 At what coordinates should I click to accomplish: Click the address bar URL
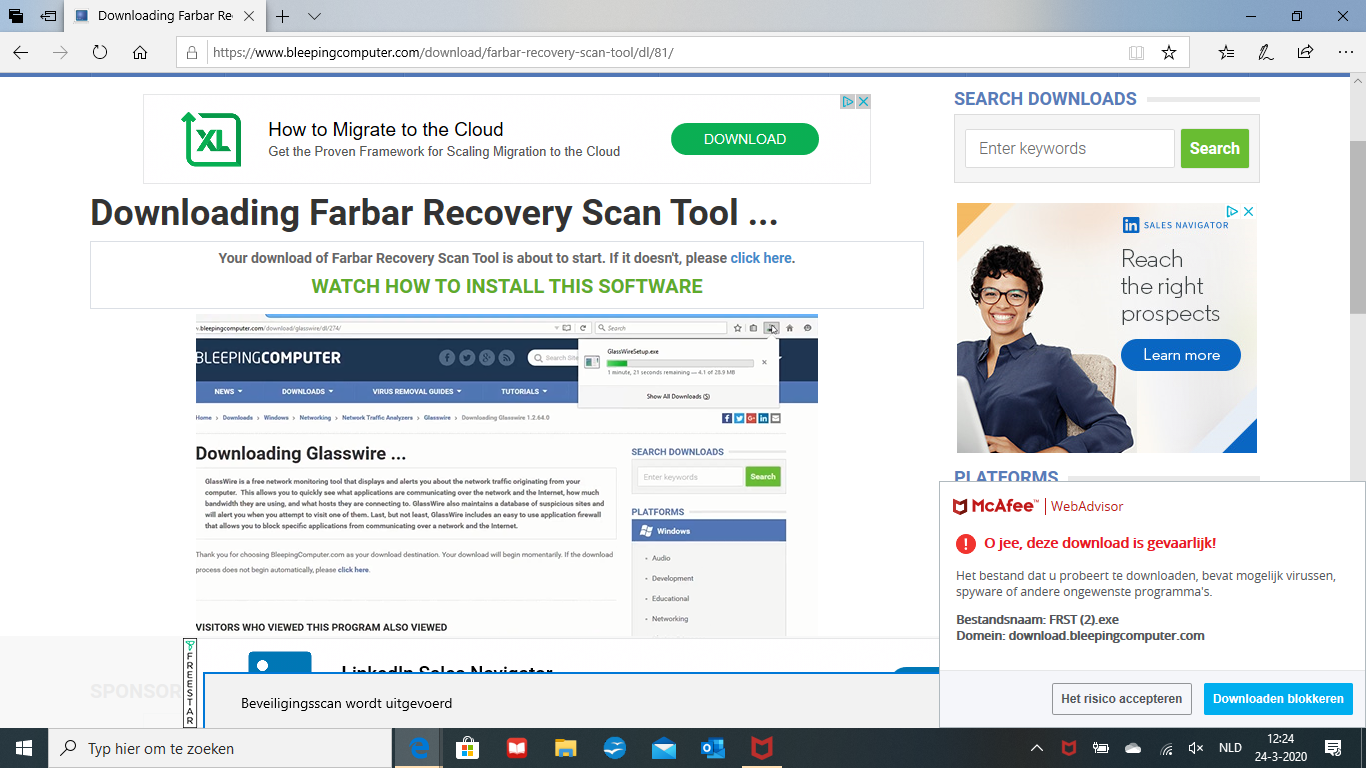pos(443,52)
